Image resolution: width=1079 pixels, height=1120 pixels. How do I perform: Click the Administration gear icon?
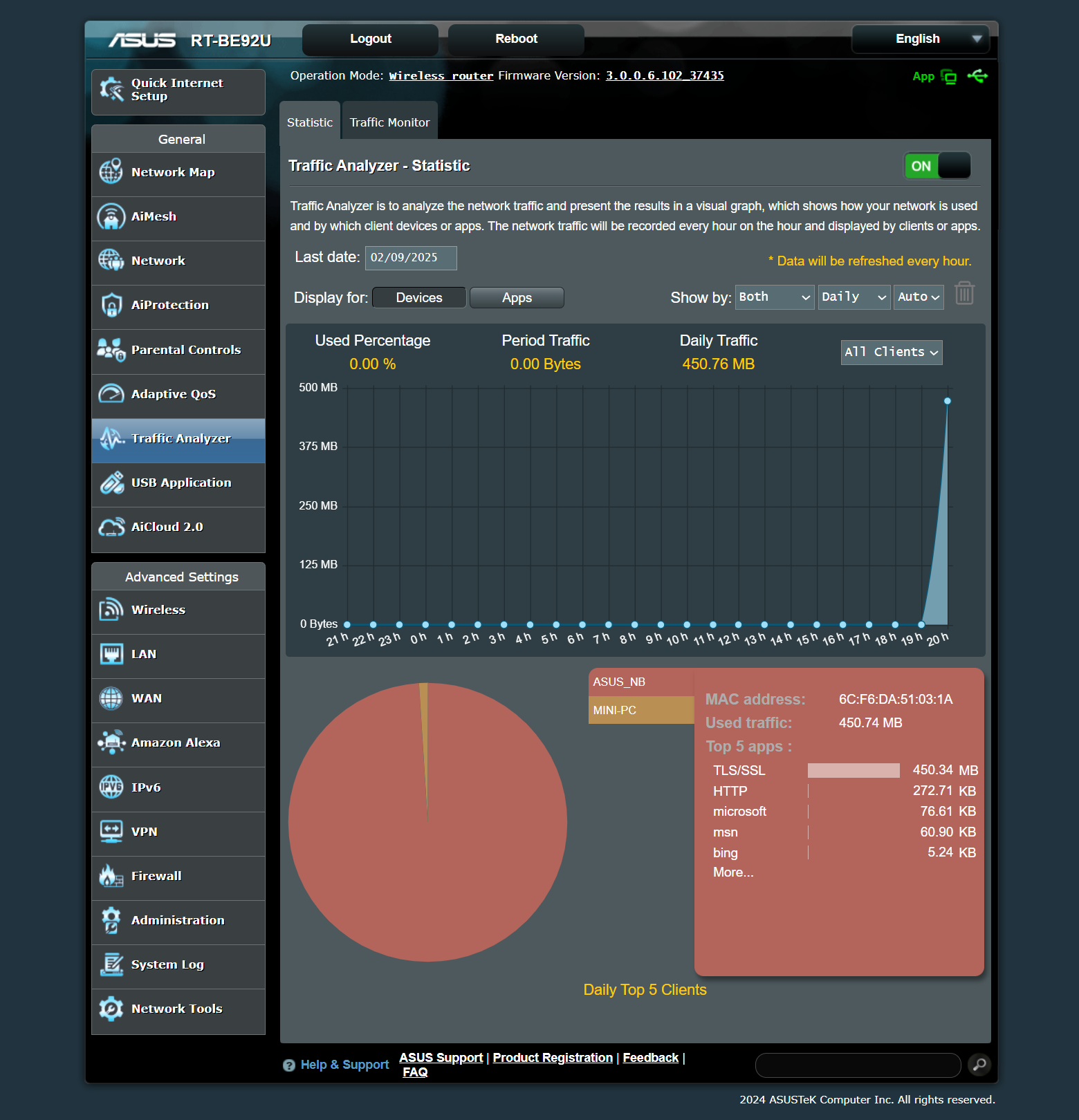[x=111, y=920]
